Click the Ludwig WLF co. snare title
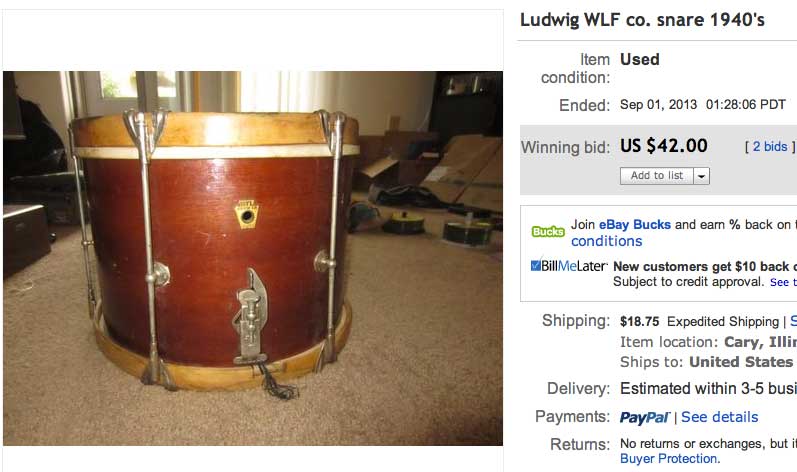 coord(642,20)
